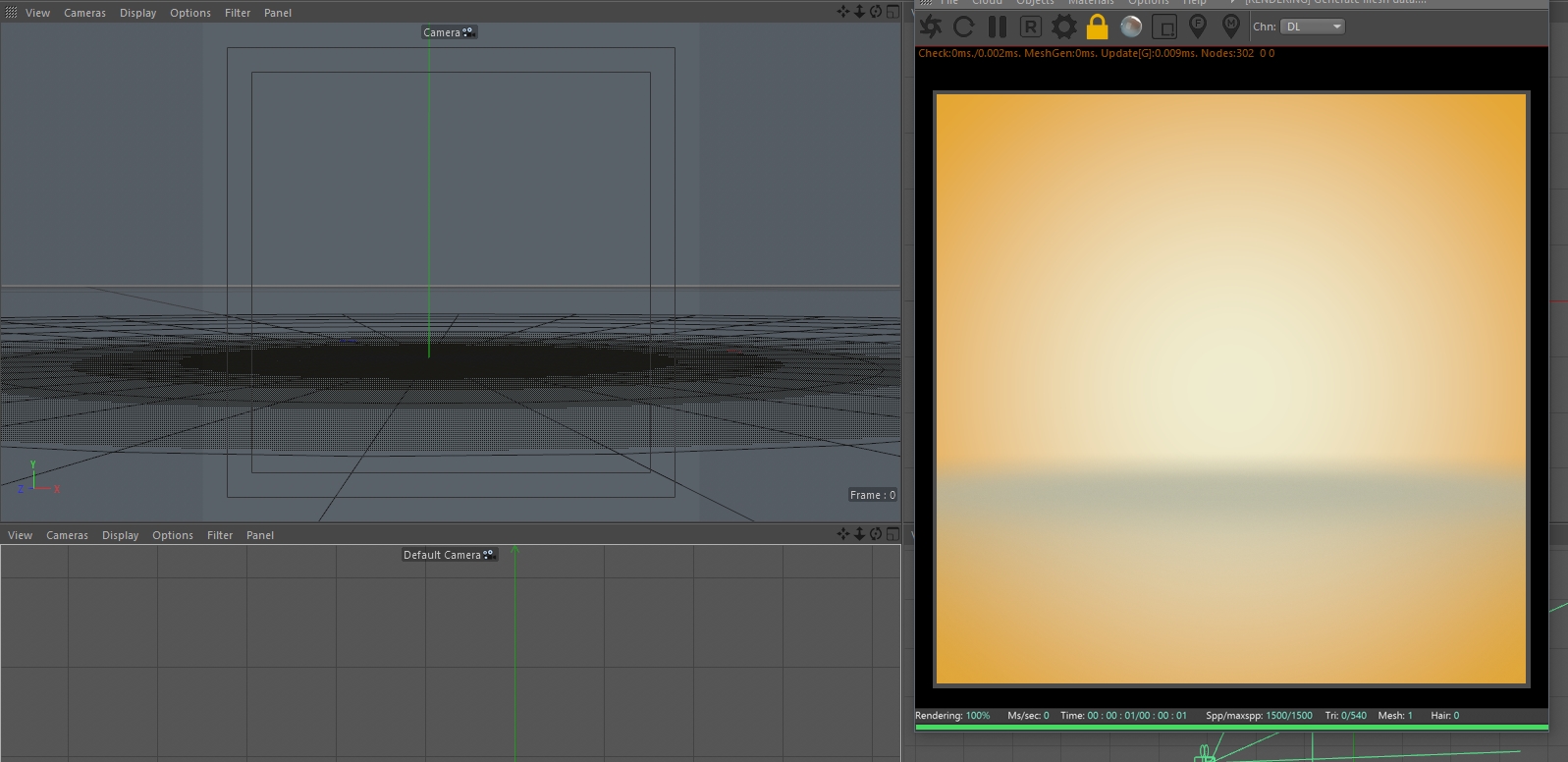Click the grip handle icon of top viewport
The width and height of the screenshot is (1568, 762).
(x=12, y=13)
